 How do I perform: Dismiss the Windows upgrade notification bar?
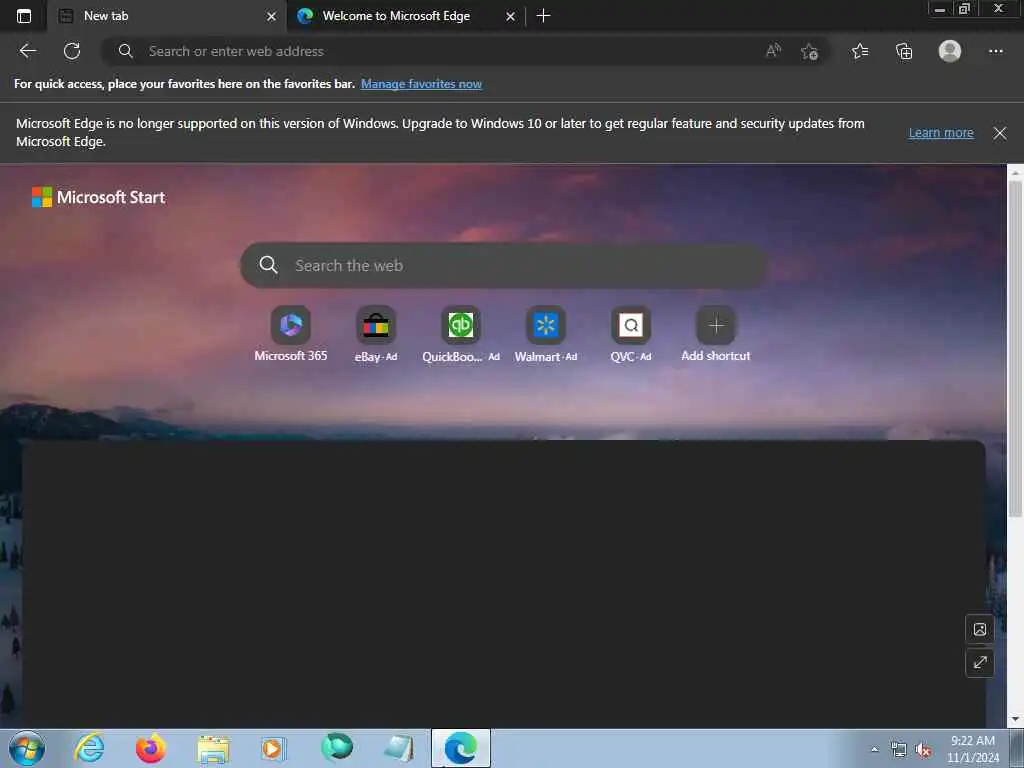[x=1000, y=133]
